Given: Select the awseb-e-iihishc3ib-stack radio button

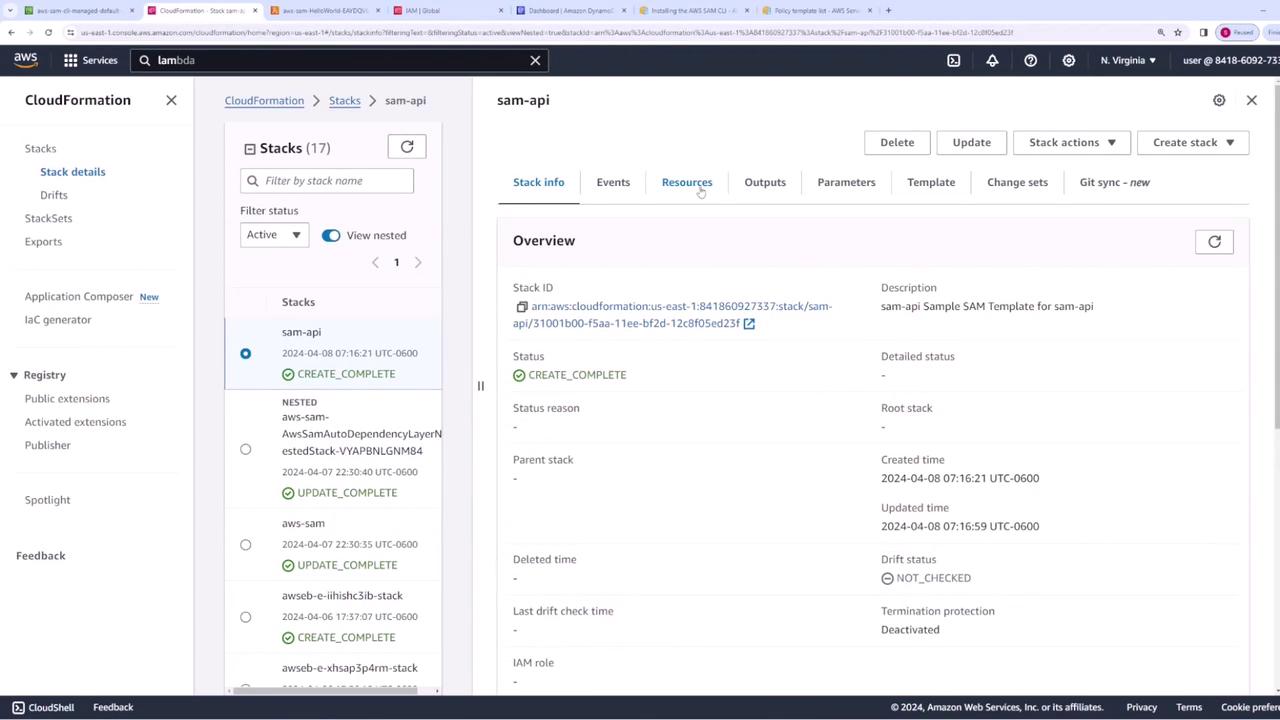Looking at the screenshot, I should (246, 616).
